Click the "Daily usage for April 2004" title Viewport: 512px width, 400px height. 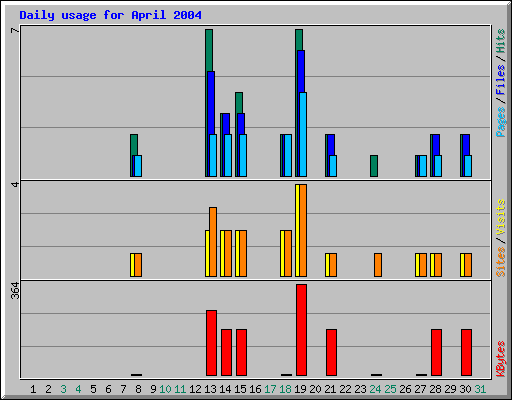[110, 15]
